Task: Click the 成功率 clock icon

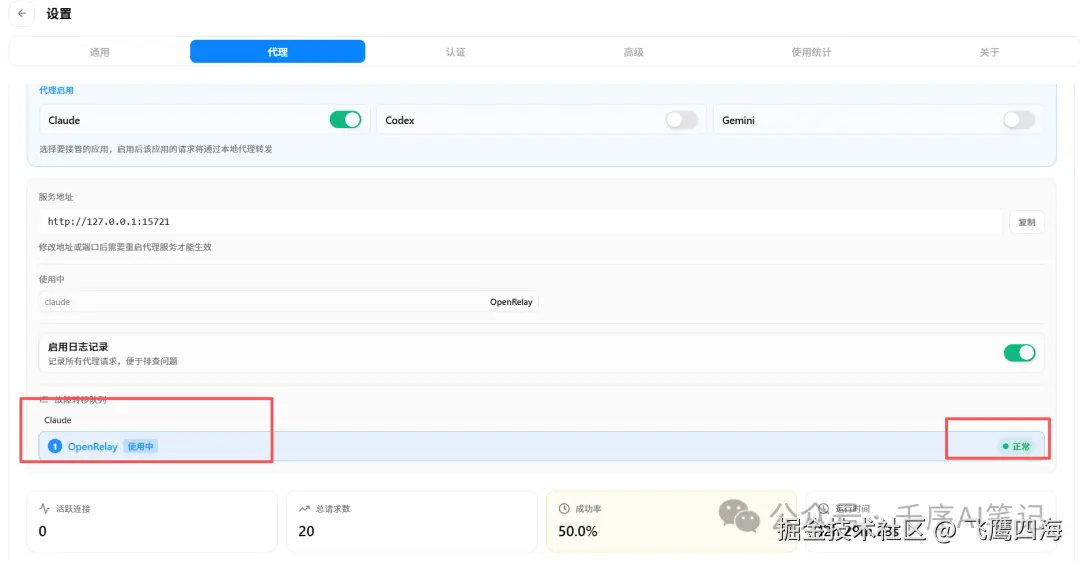Action: click(x=563, y=509)
